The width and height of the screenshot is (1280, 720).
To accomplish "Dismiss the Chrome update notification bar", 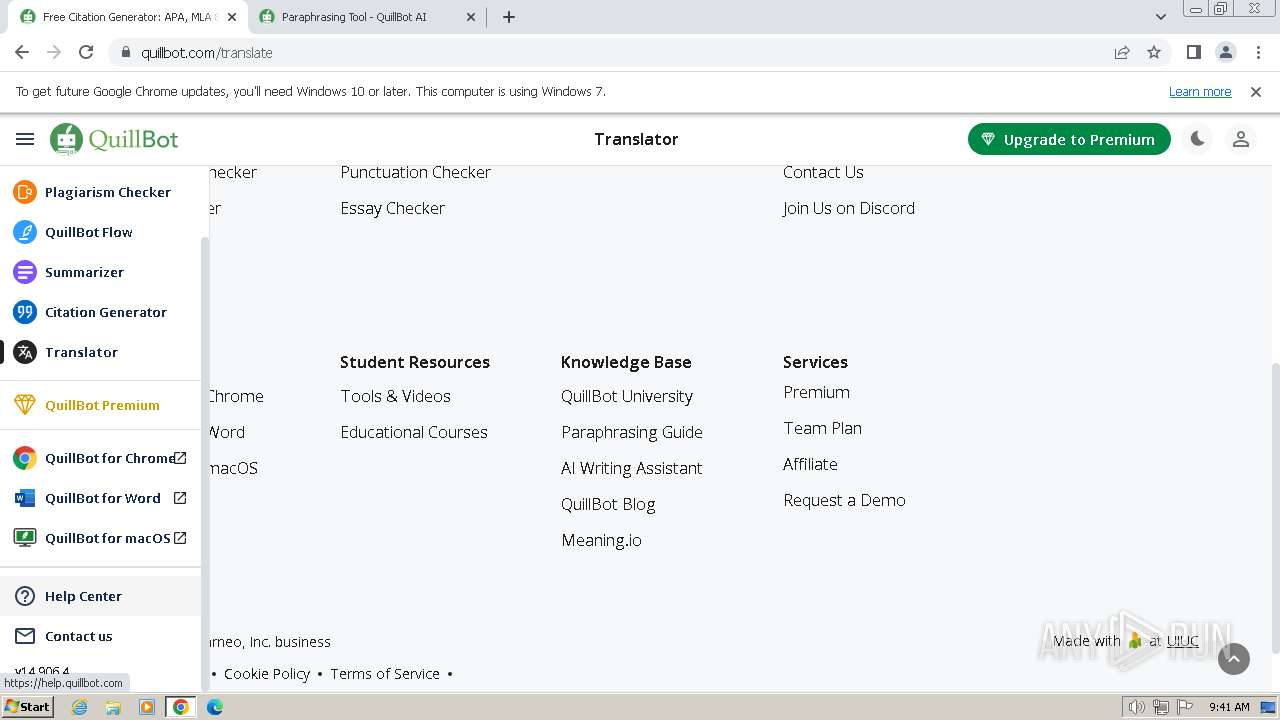I will (x=1256, y=91).
